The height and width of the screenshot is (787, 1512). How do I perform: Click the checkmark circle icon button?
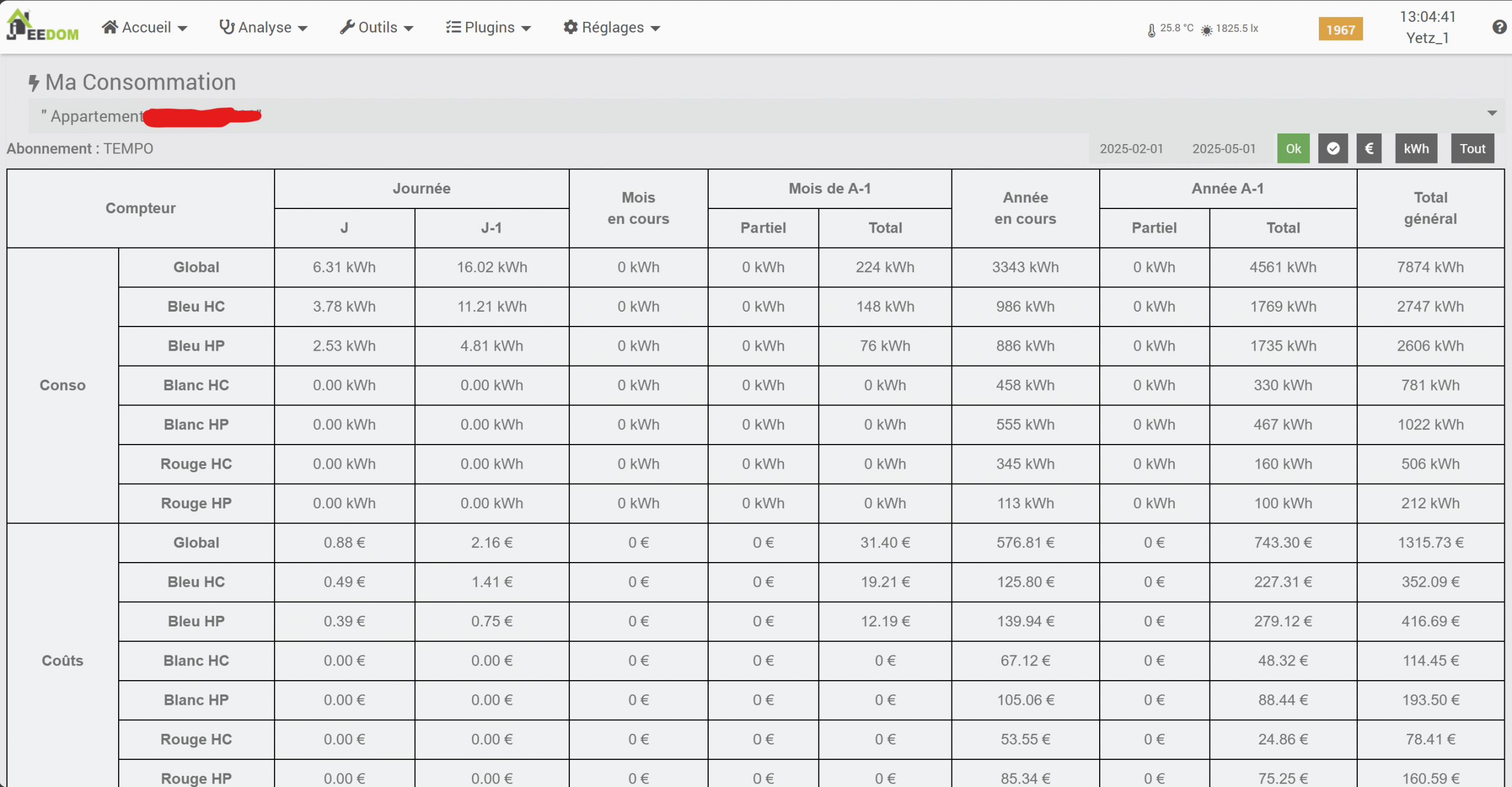pos(1332,149)
